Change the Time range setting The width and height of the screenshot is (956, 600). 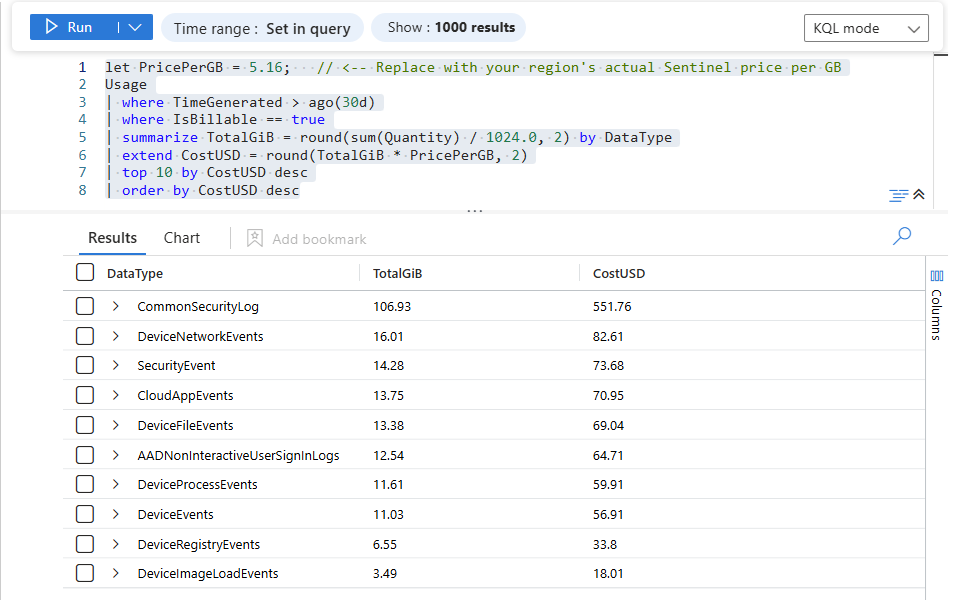(x=262, y=28)
